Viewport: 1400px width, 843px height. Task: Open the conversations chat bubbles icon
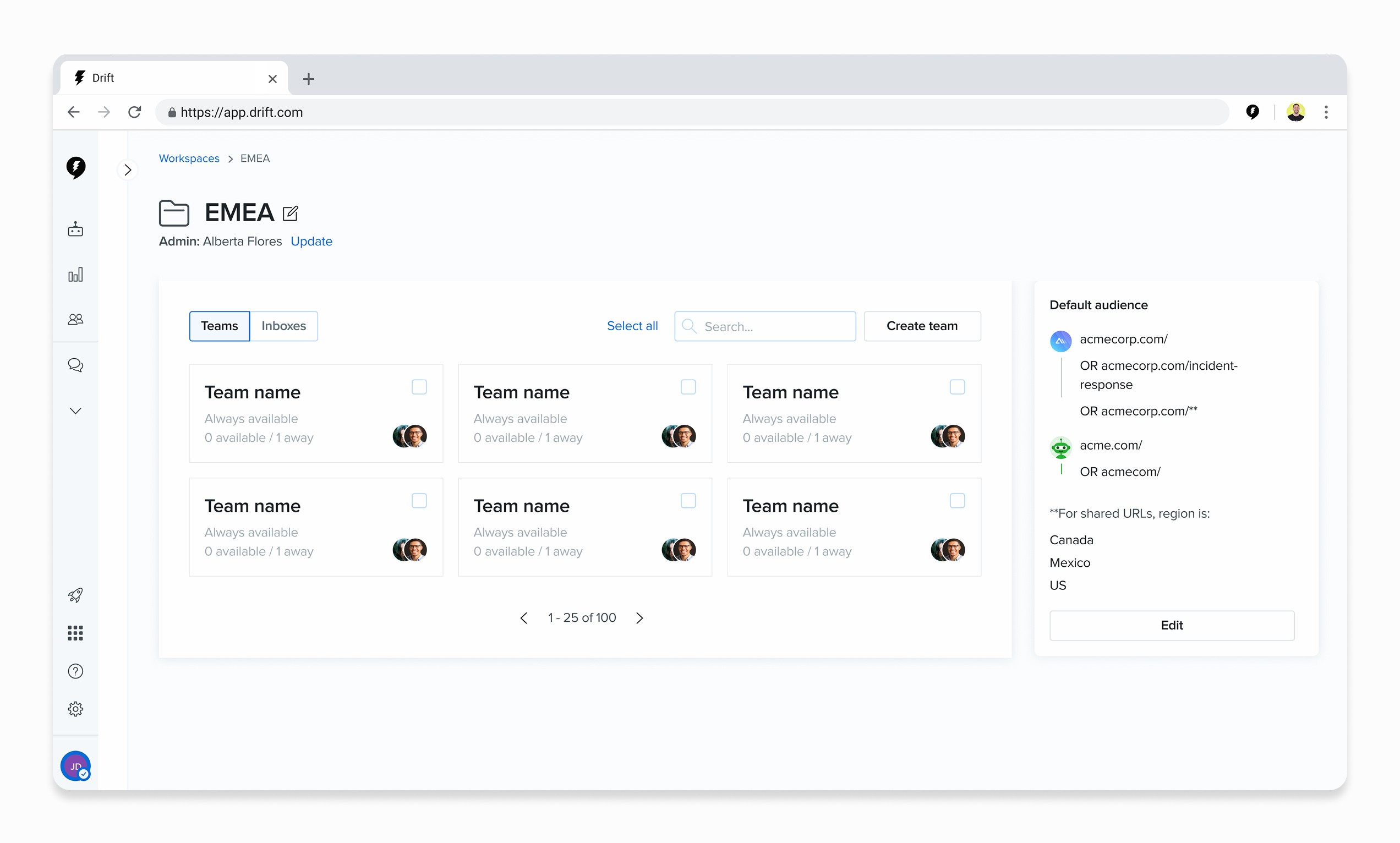tap(75, 365)
